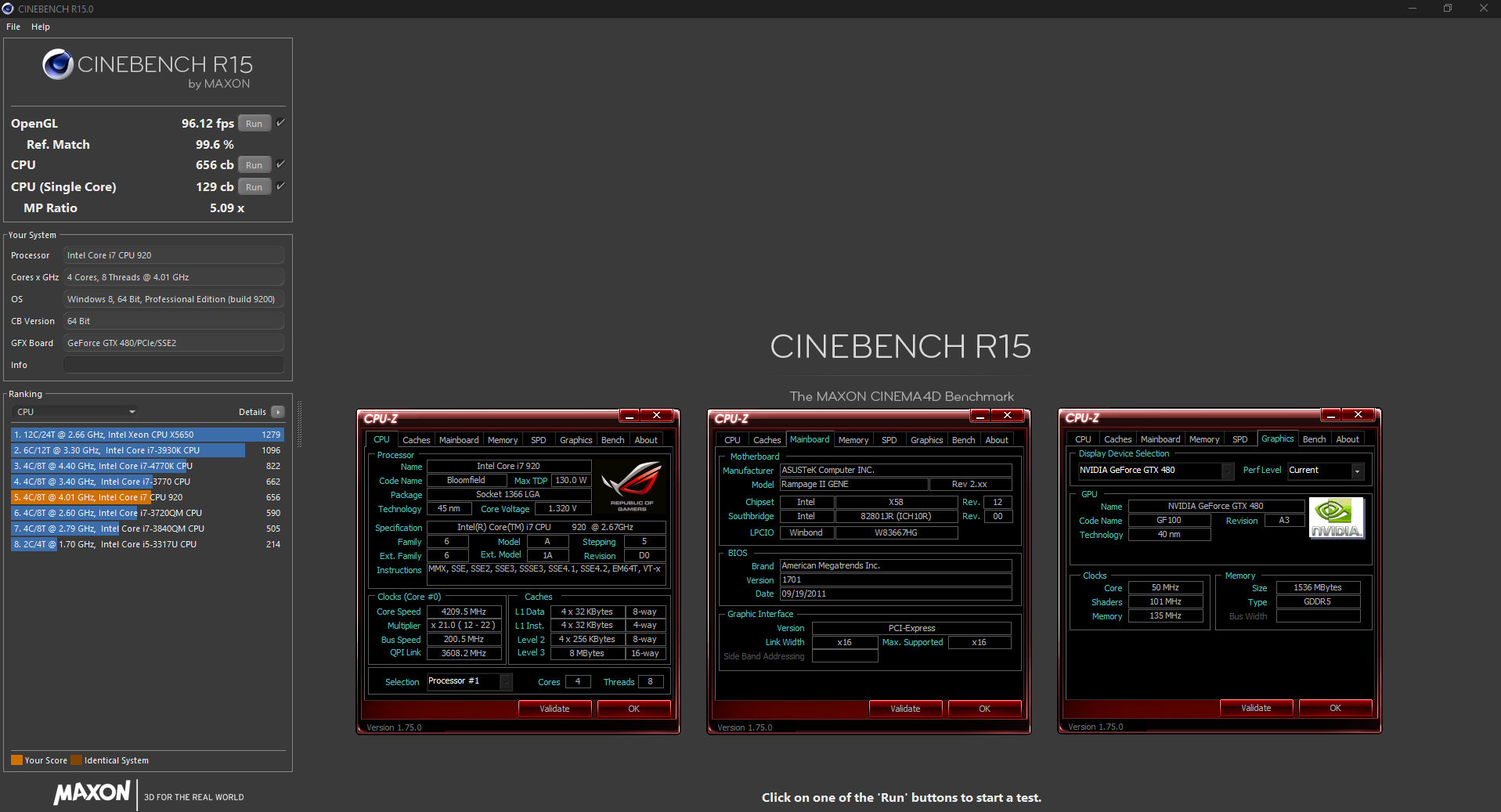The image size is (1501, 812).
Task: Open Graphics tab in first CPU-Z window
Action: tap(576, 440)
